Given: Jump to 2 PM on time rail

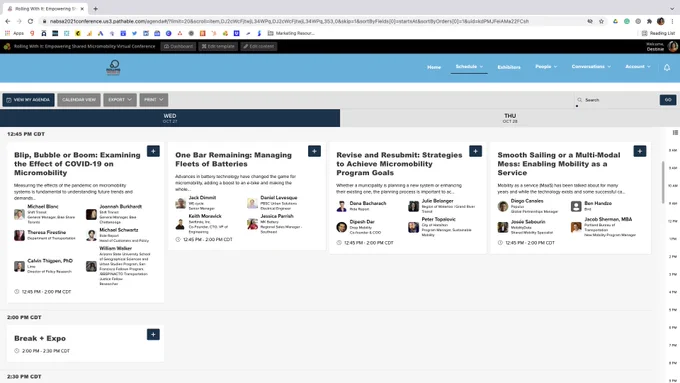Looking at the screenshot, I should 673,256.
